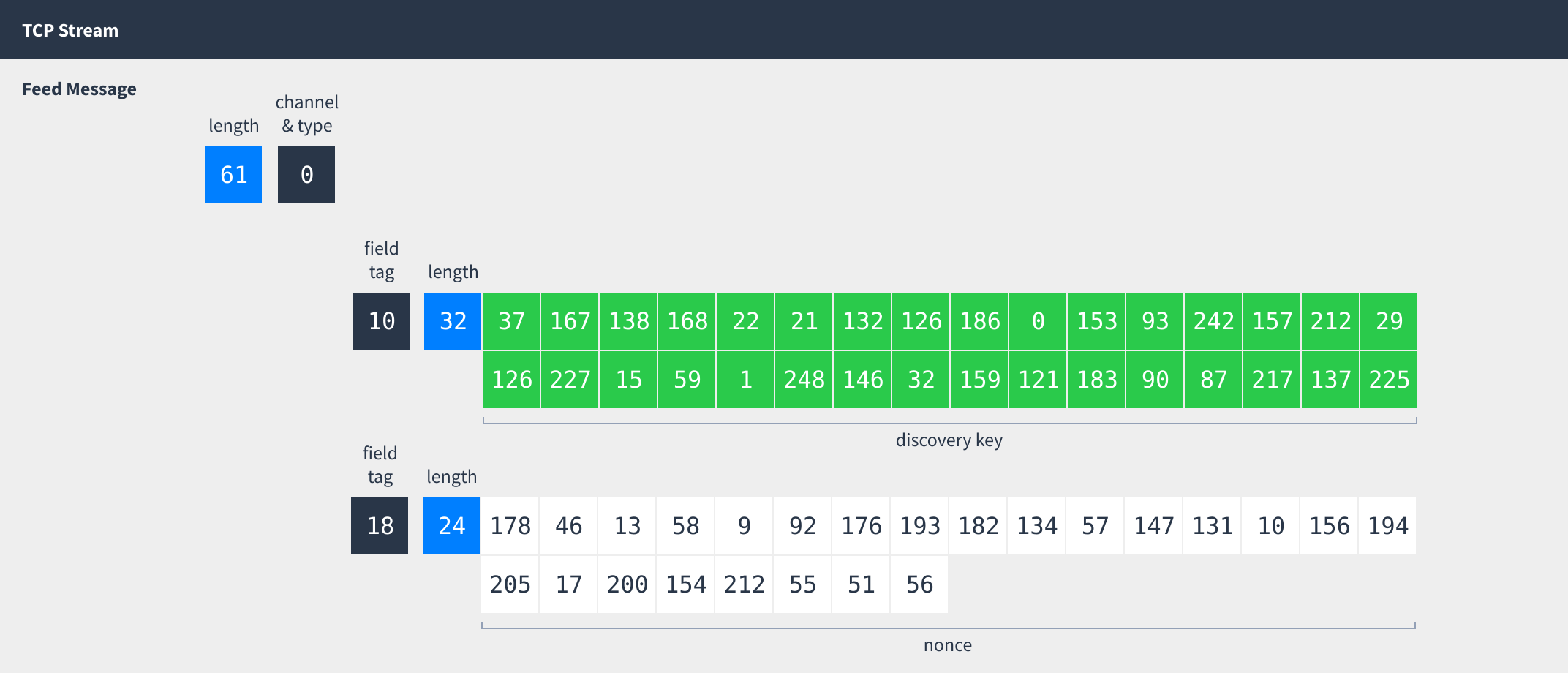Click the field tag box 18
This screenshot has height=673, width=1568.
point(380,526)
